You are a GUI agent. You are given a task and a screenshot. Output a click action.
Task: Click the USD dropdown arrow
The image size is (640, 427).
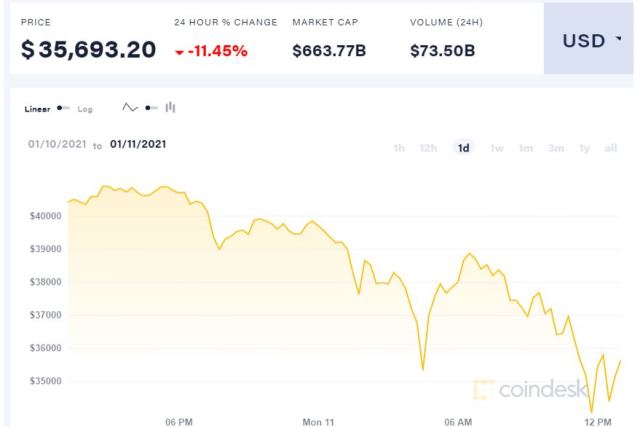(x=620, y=40)
